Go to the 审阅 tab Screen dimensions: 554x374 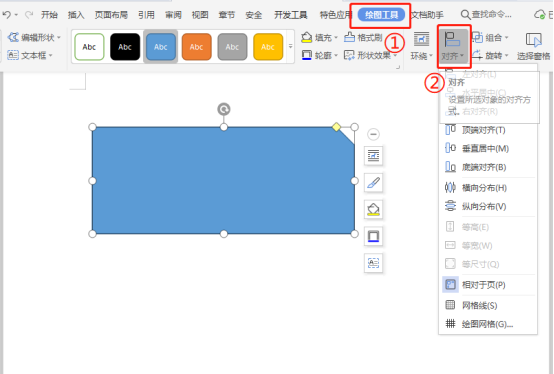pos(173,15)
